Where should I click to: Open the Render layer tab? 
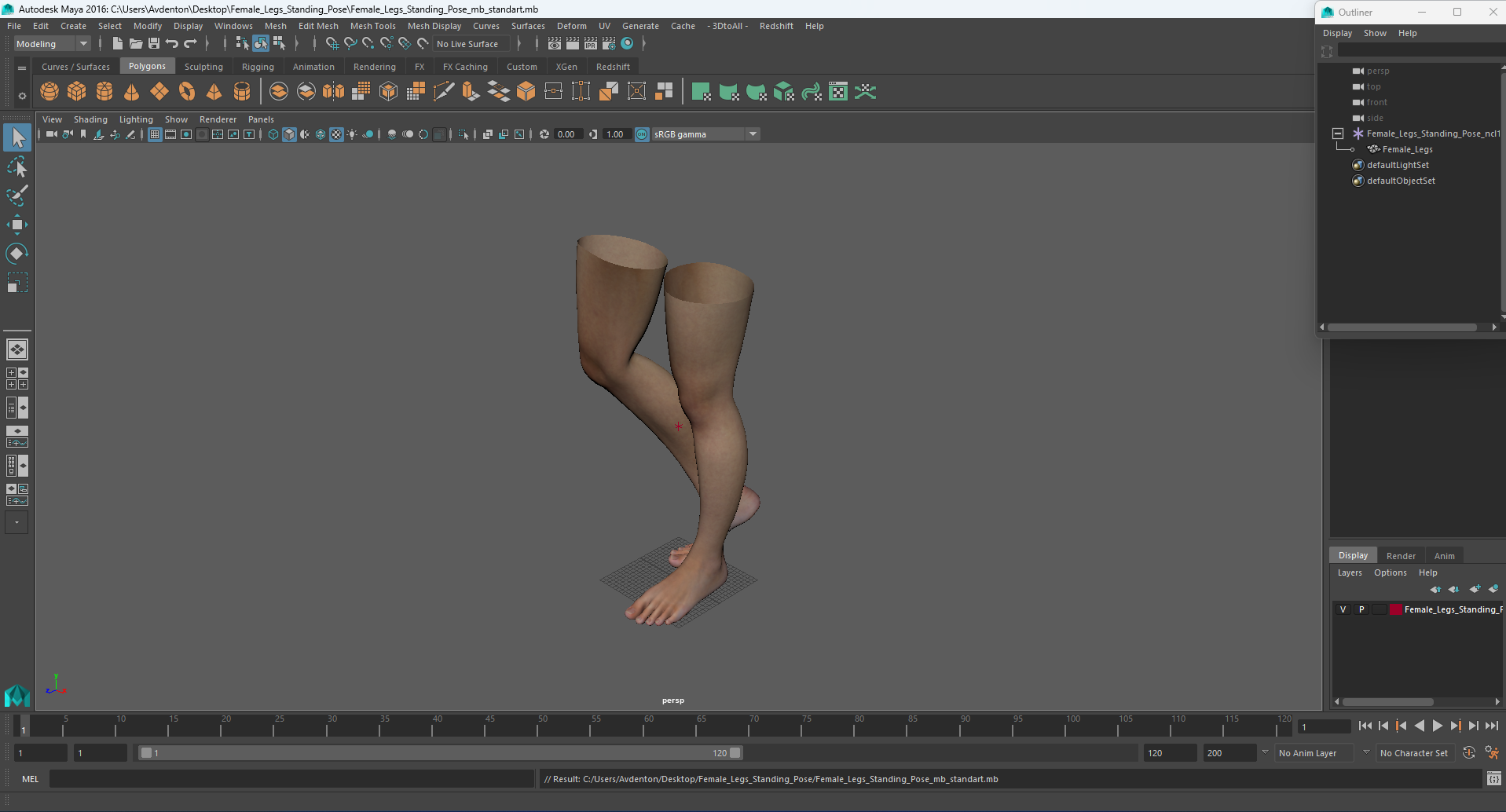pos(1401,555)
